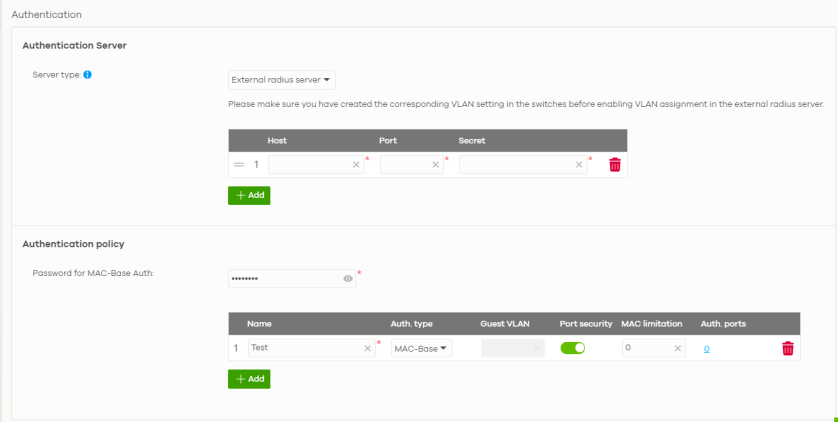Delete the Test authentication policy row
This screenshot has height=422, width=838.
coord(787,348)
